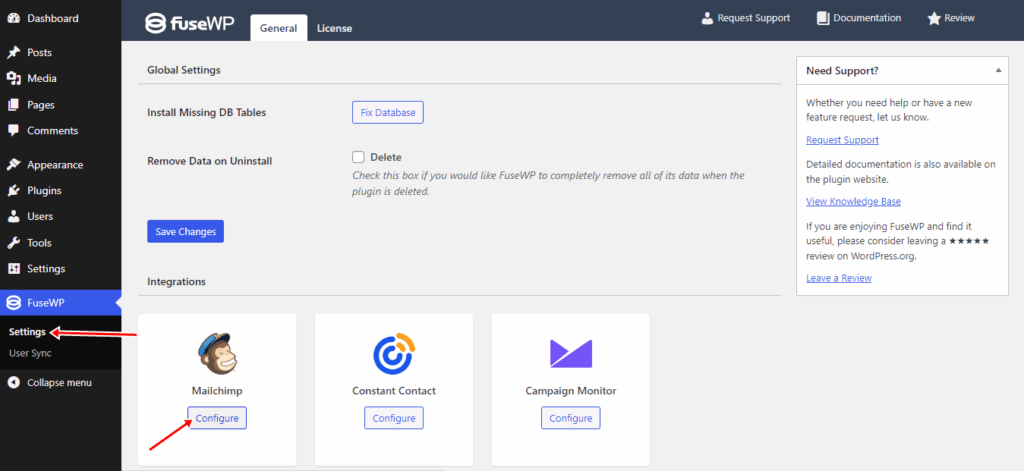Click Request Support text in header
1024x471 pixels.
[x=754, y=18]
